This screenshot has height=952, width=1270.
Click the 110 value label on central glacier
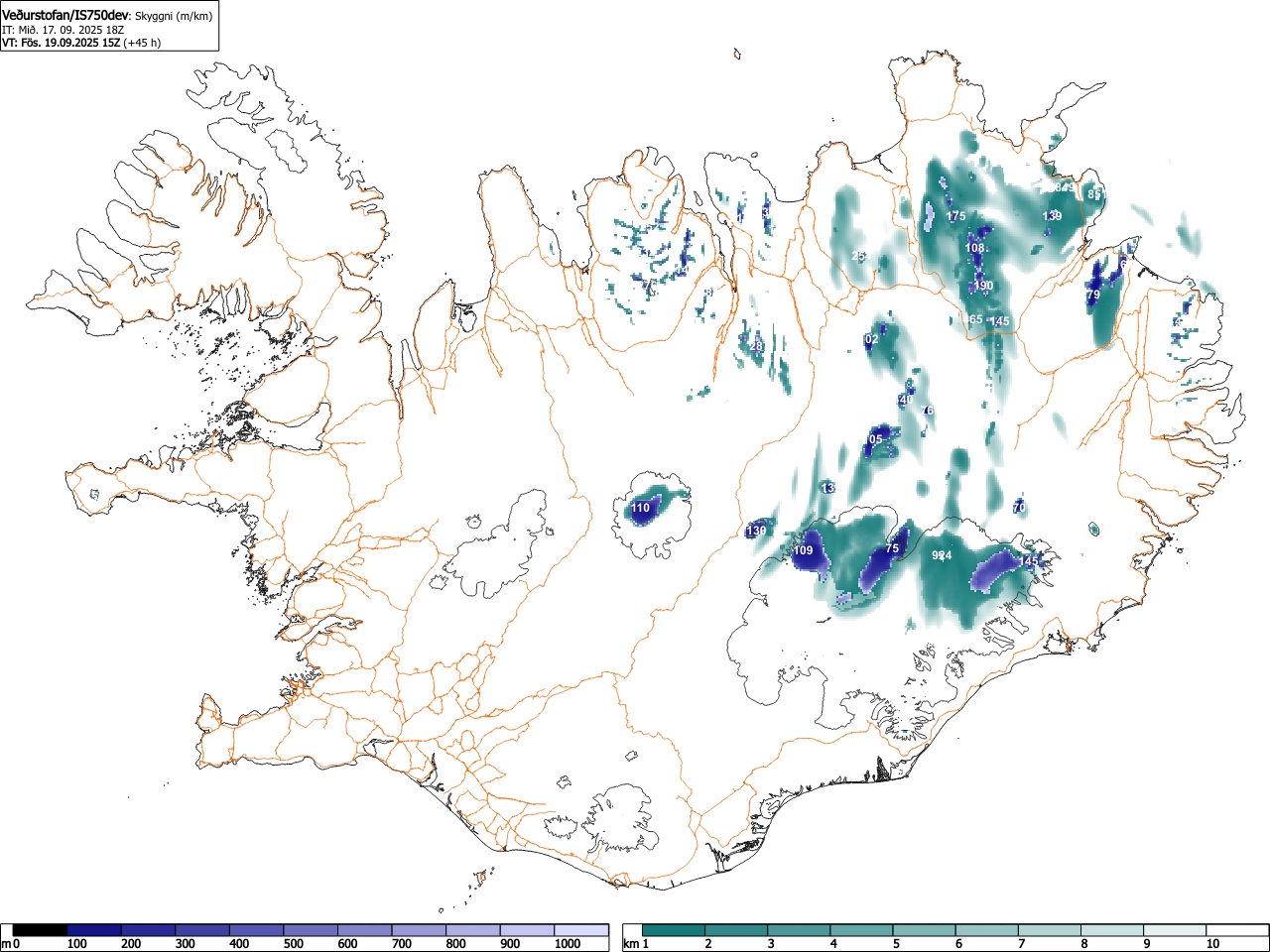pos(641,509)
